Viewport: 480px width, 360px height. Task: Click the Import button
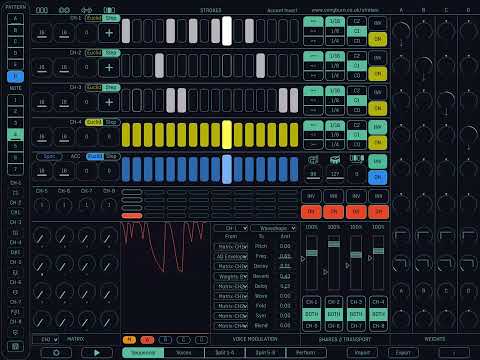point(362,352)
